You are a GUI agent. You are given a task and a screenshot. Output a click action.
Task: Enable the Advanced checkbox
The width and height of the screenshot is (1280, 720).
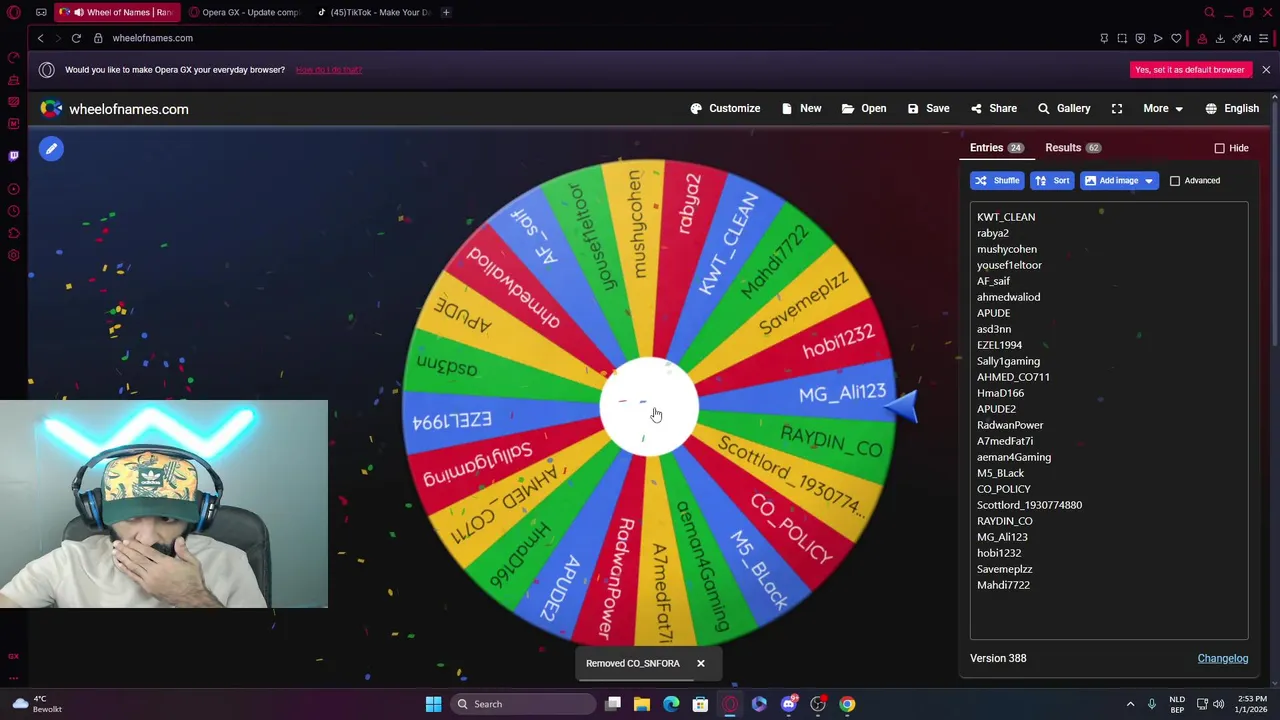coord(1175,181)
